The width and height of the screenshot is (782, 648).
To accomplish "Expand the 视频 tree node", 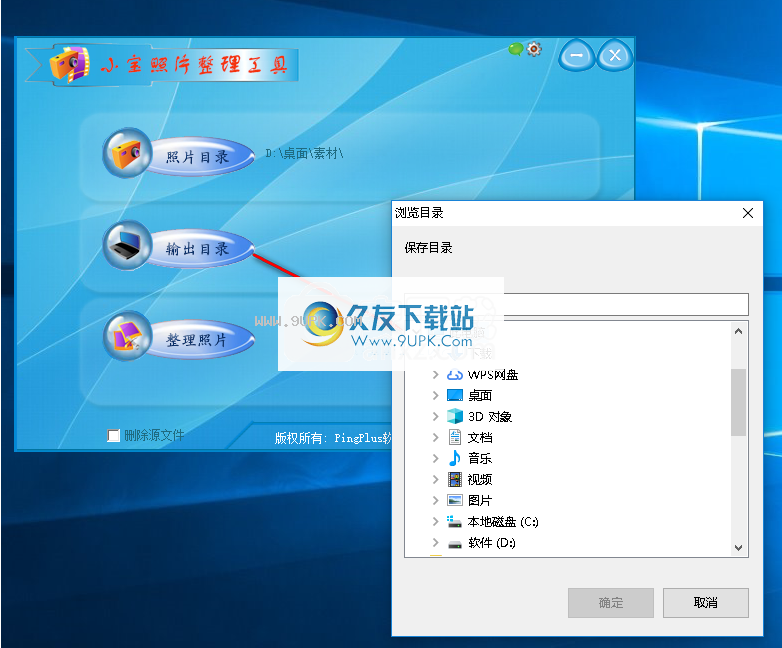I will coord(435,479).
